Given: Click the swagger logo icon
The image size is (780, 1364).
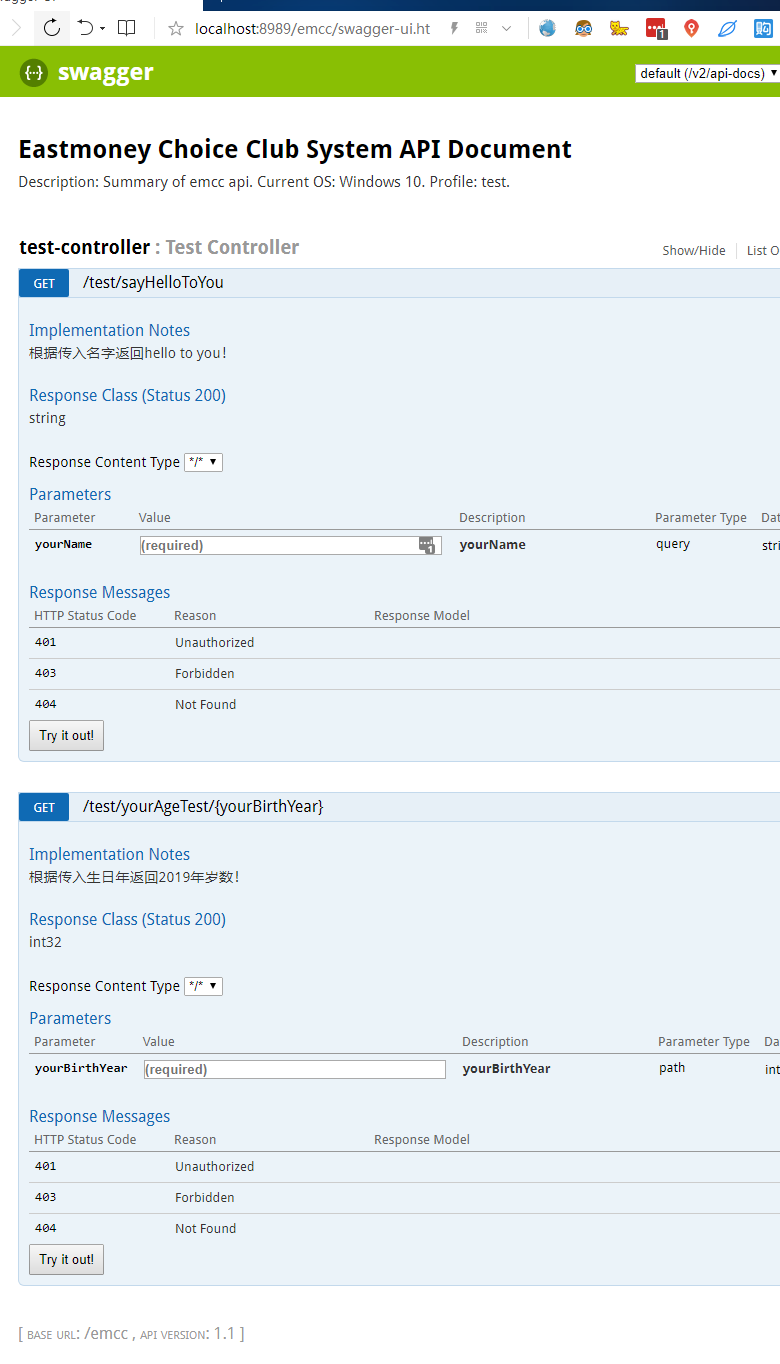Looking at the screenshot, I should tap(34, 72).
